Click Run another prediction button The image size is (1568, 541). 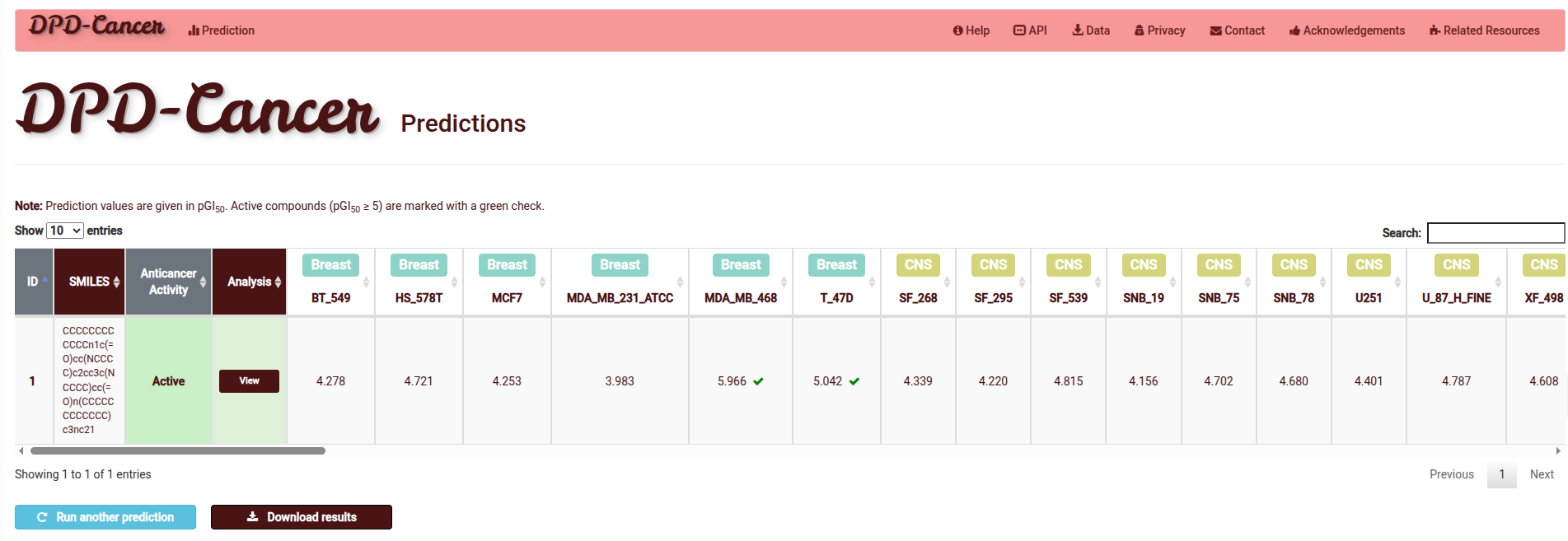(x=105, y=517)
